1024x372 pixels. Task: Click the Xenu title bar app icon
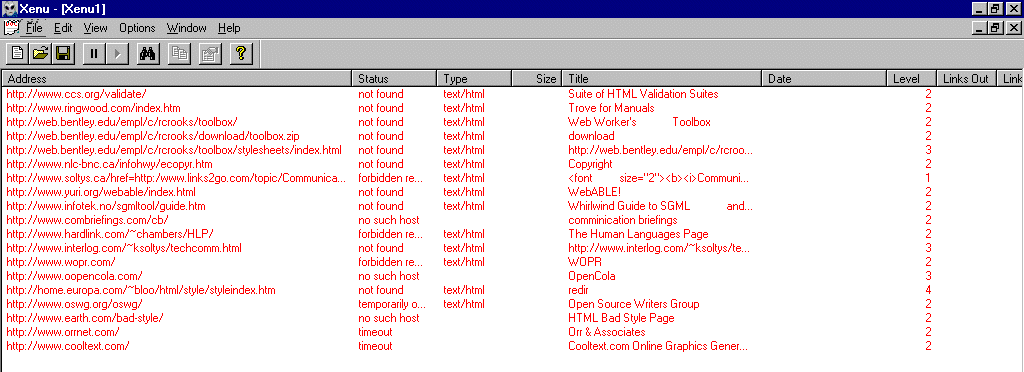(9, 8)
